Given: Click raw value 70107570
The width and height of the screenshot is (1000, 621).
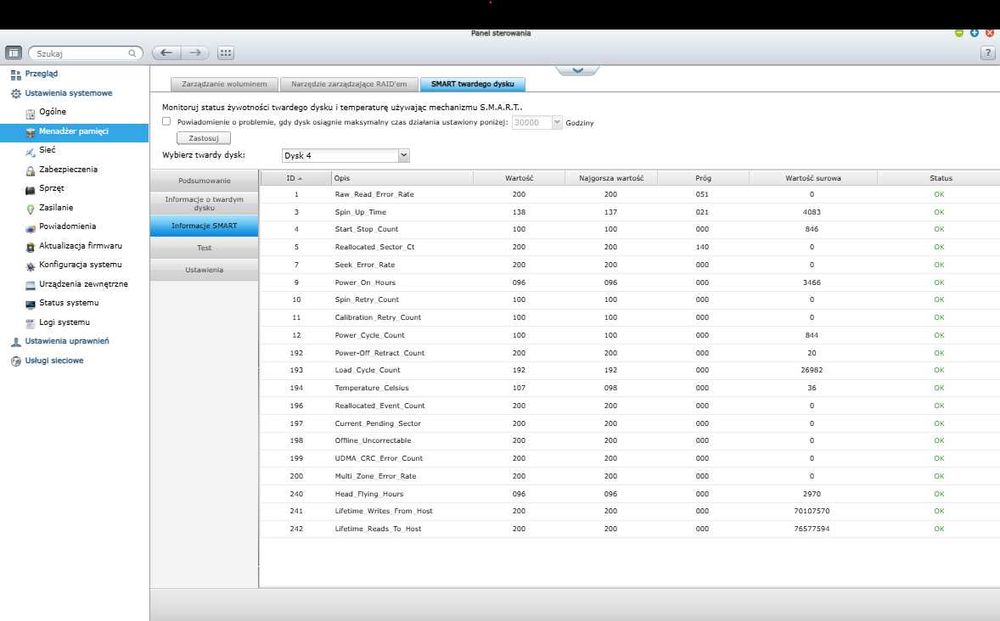Looking at the screenshot, I should point(811,511).
